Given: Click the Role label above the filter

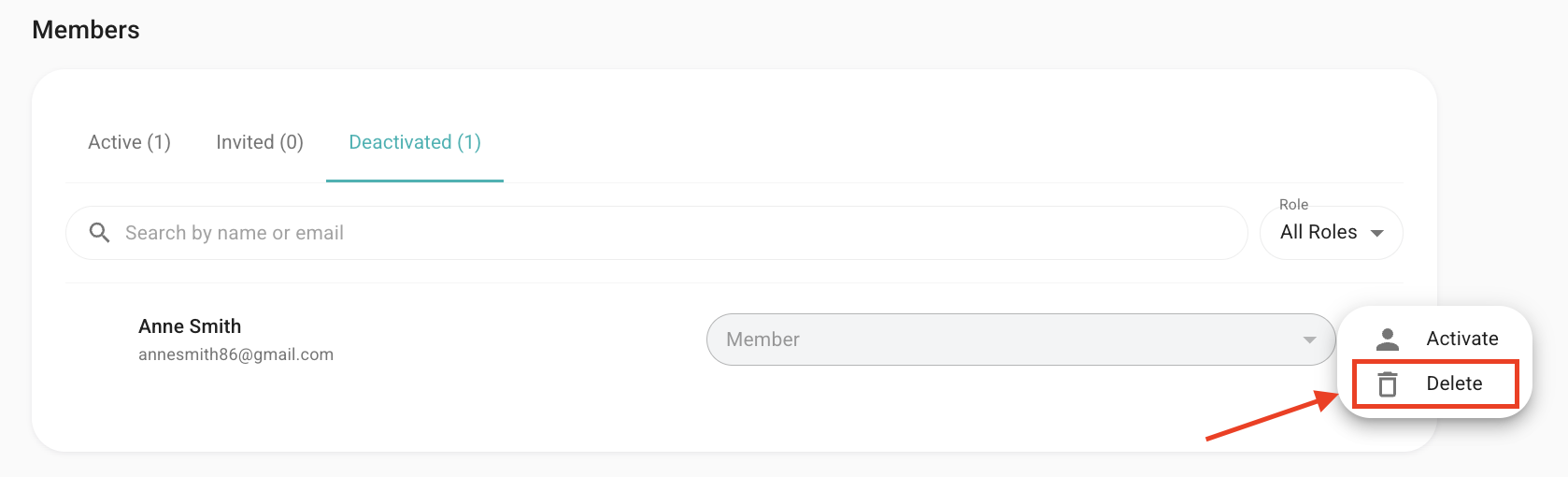Looking at the screenshot, I should tap(1293, 204).
